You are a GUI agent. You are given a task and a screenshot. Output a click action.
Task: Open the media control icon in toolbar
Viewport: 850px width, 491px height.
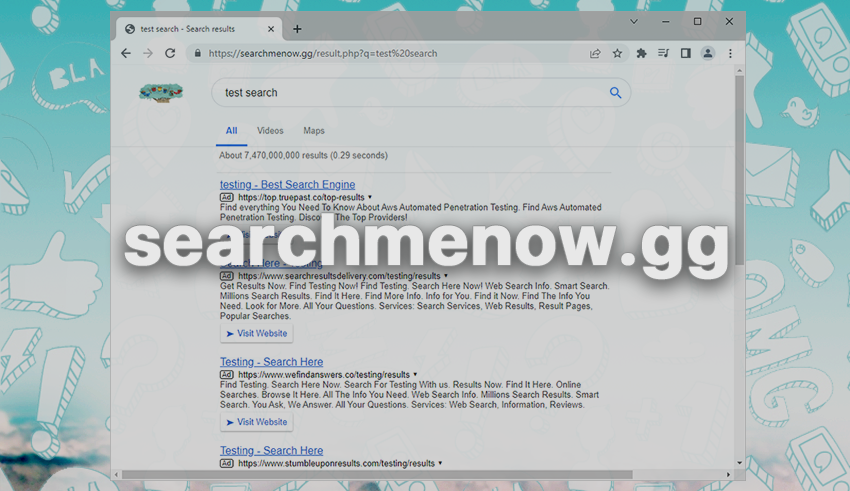[664, 53]
